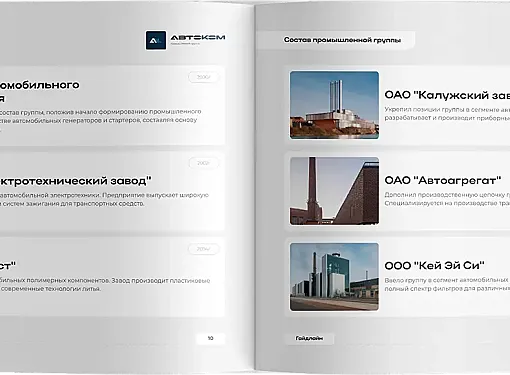Click the description starting with 'Укрепил позиции группы'

tap(447, 114)
